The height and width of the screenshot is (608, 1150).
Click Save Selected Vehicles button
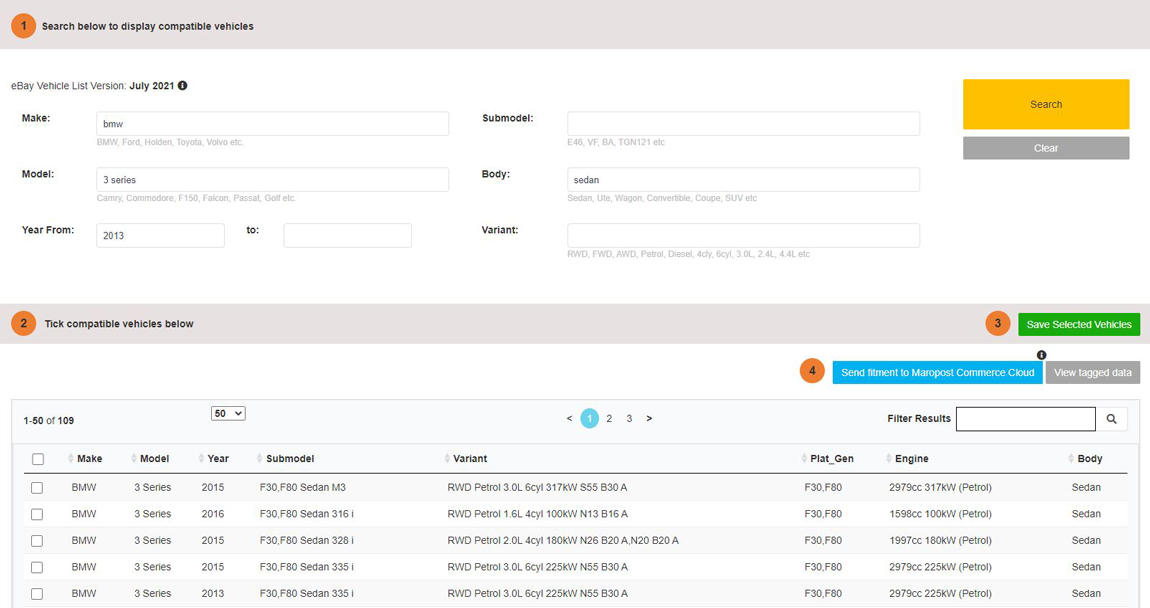(x=1079, y=324)
